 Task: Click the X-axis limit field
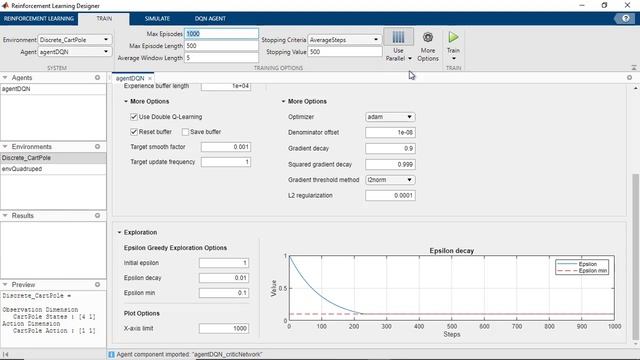(224, 329)
